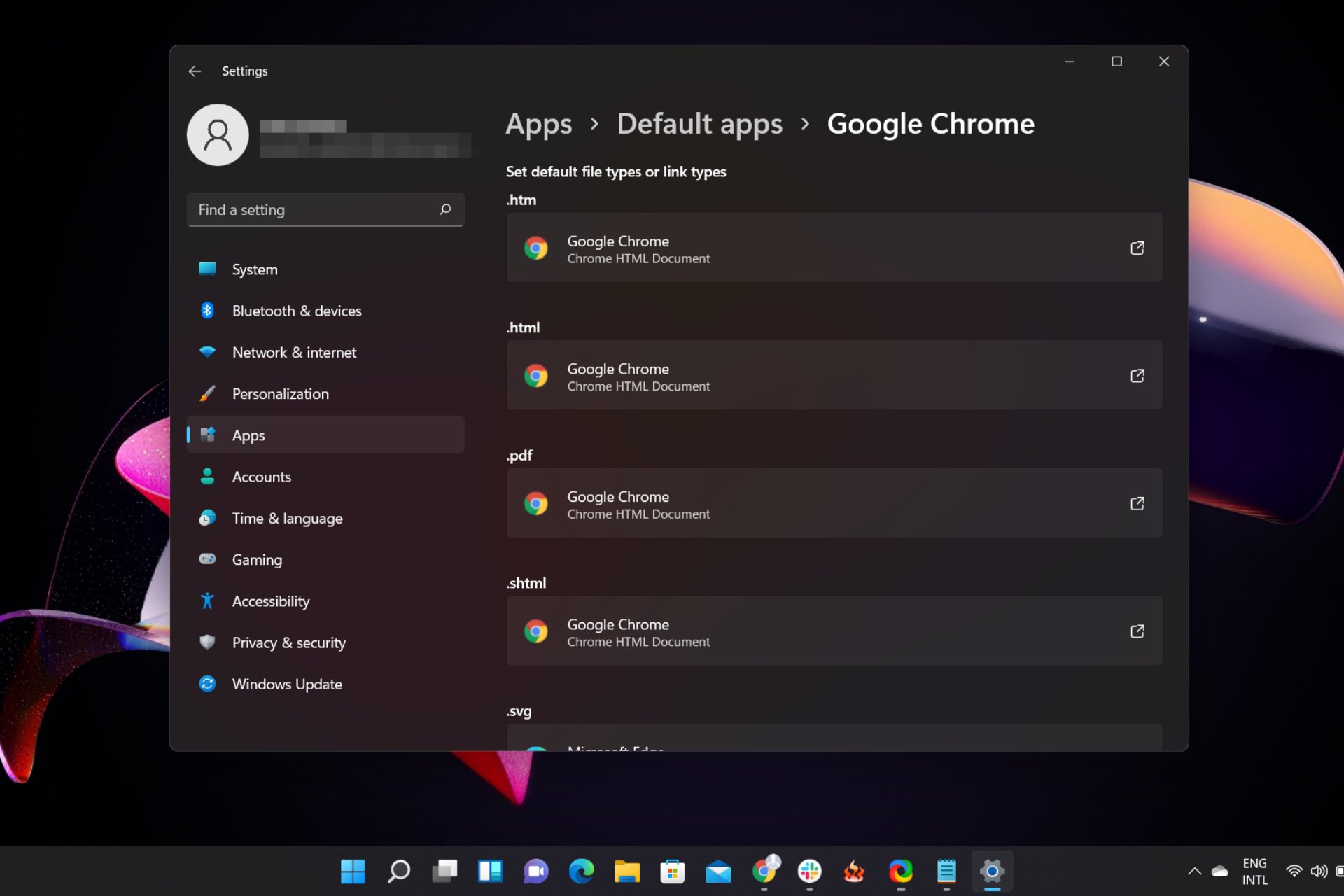Open the ENG INTL language switcher

pyautogui.click(x=1254, y=871)
